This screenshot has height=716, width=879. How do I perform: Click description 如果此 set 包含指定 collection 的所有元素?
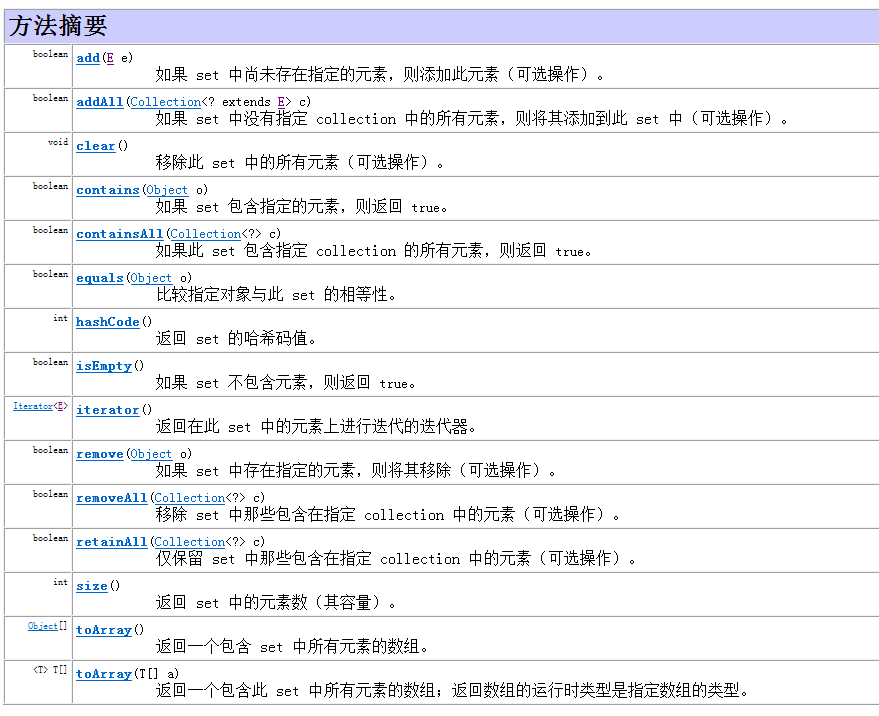coord(373,251)
